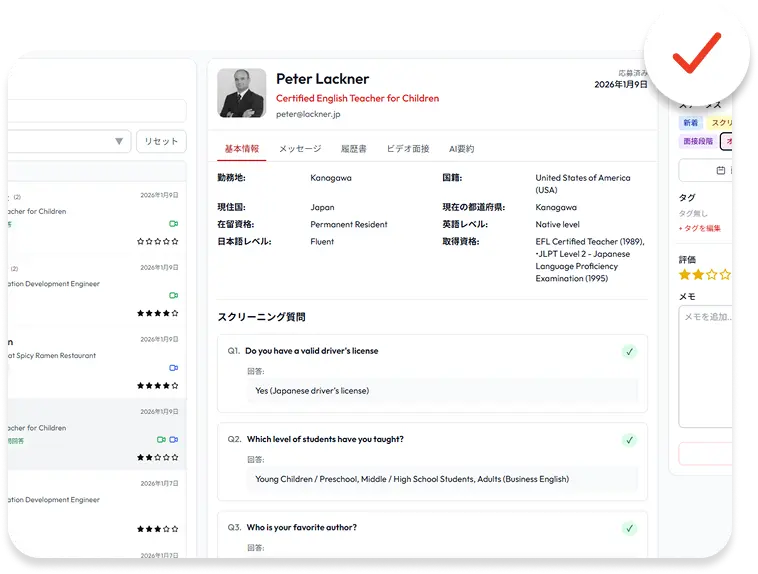
Task: Click the リセット button
Action: click(161, 141)
